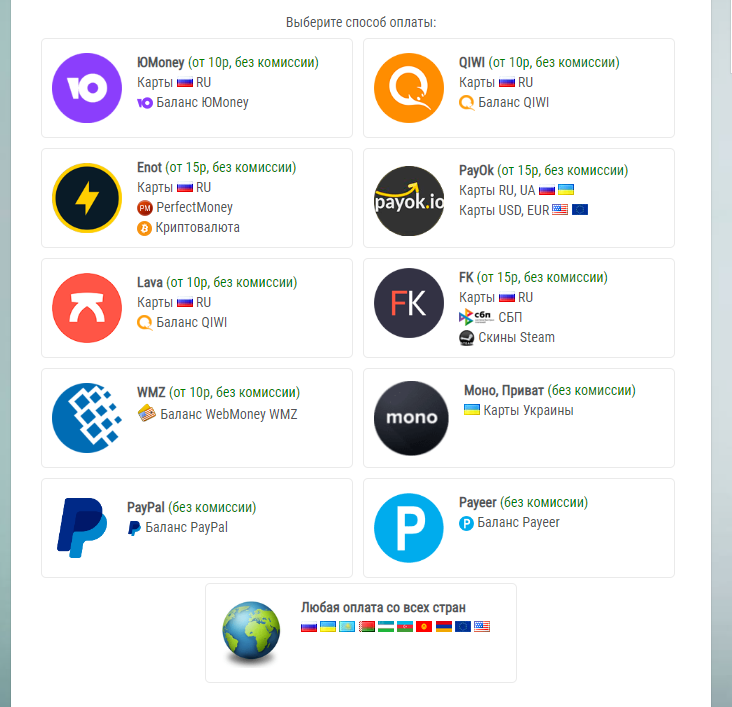Click the WebMoney wallet card icon

pyautogui.click(x=147, y=413)
